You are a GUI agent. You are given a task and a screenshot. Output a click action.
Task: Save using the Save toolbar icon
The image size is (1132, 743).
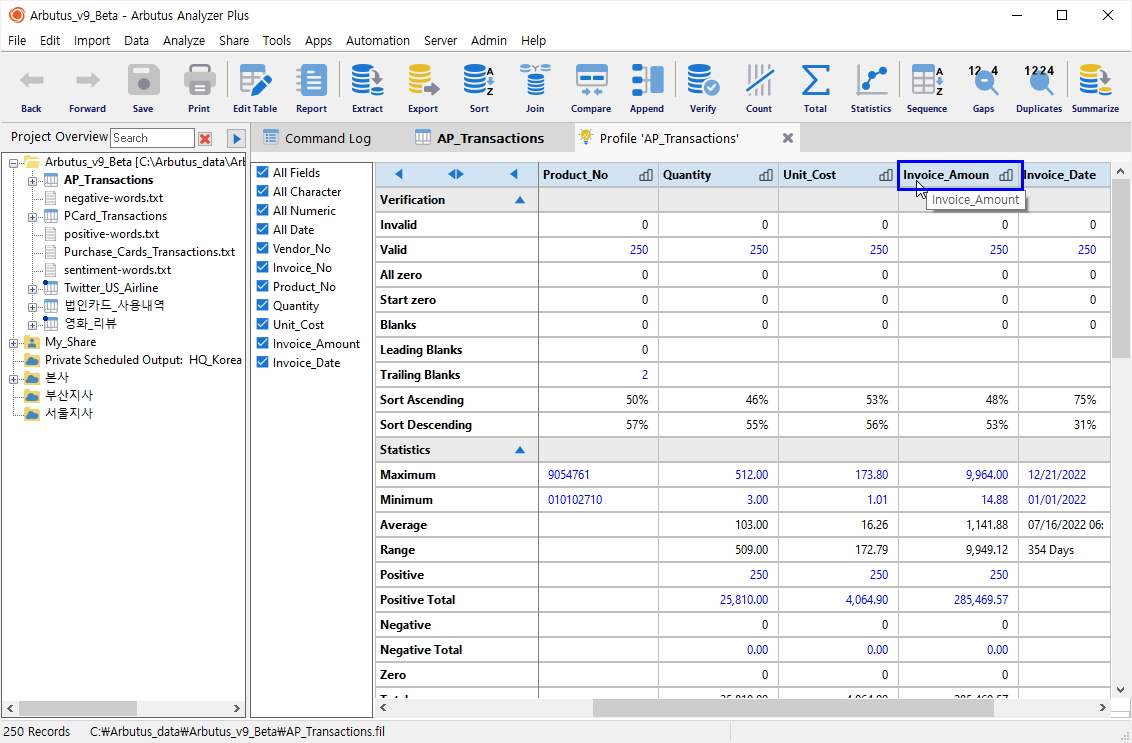click(x=143, y=80)
